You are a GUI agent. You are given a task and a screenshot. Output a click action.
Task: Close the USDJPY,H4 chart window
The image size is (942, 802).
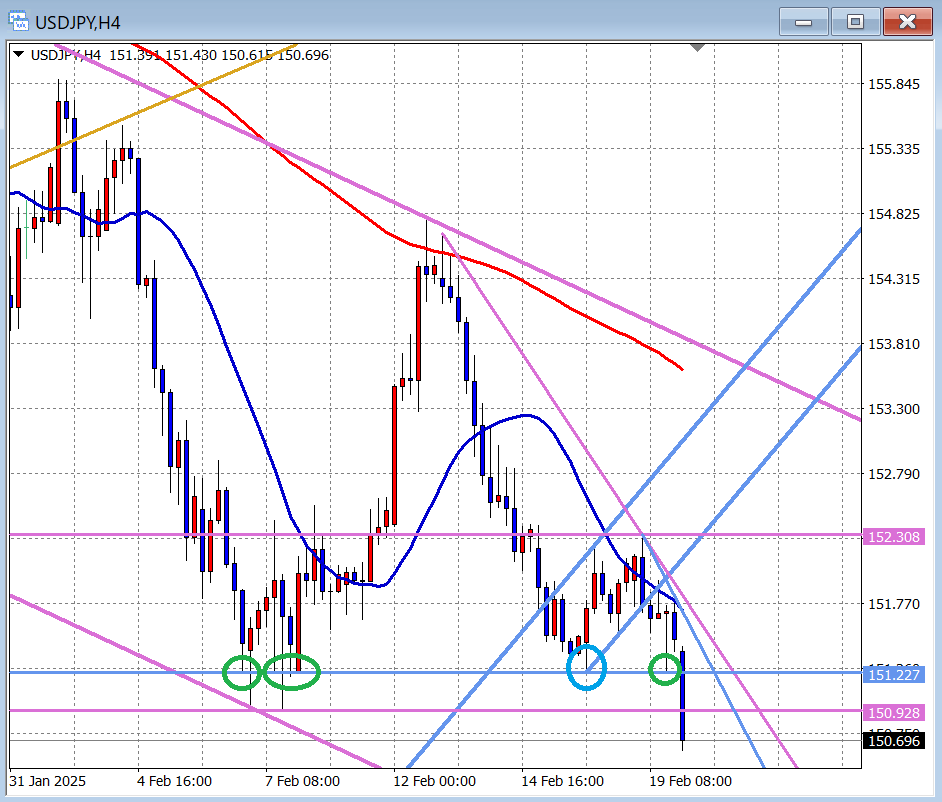[x=907, y=21]
